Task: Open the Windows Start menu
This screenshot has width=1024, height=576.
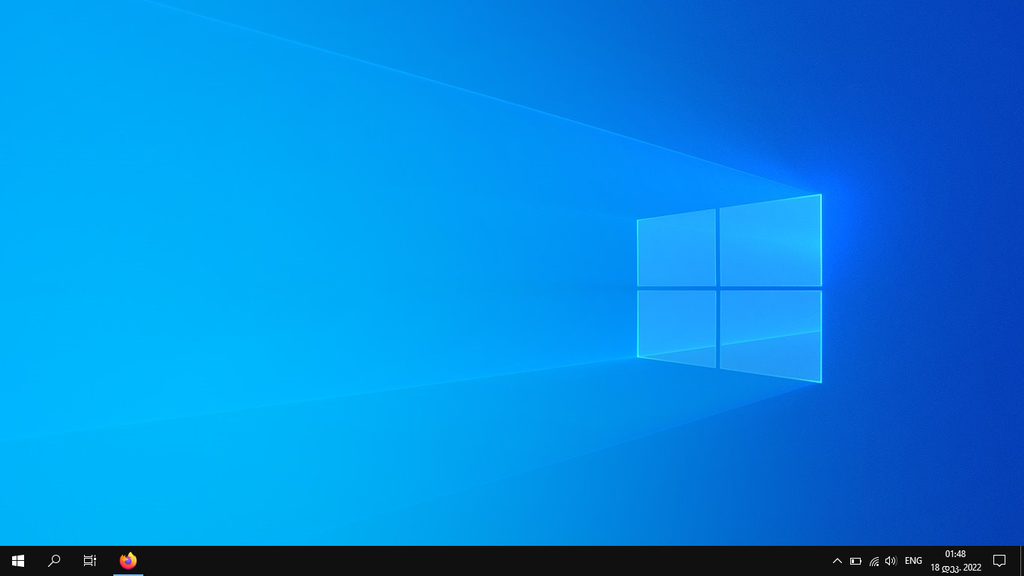Action: [18, 561]
